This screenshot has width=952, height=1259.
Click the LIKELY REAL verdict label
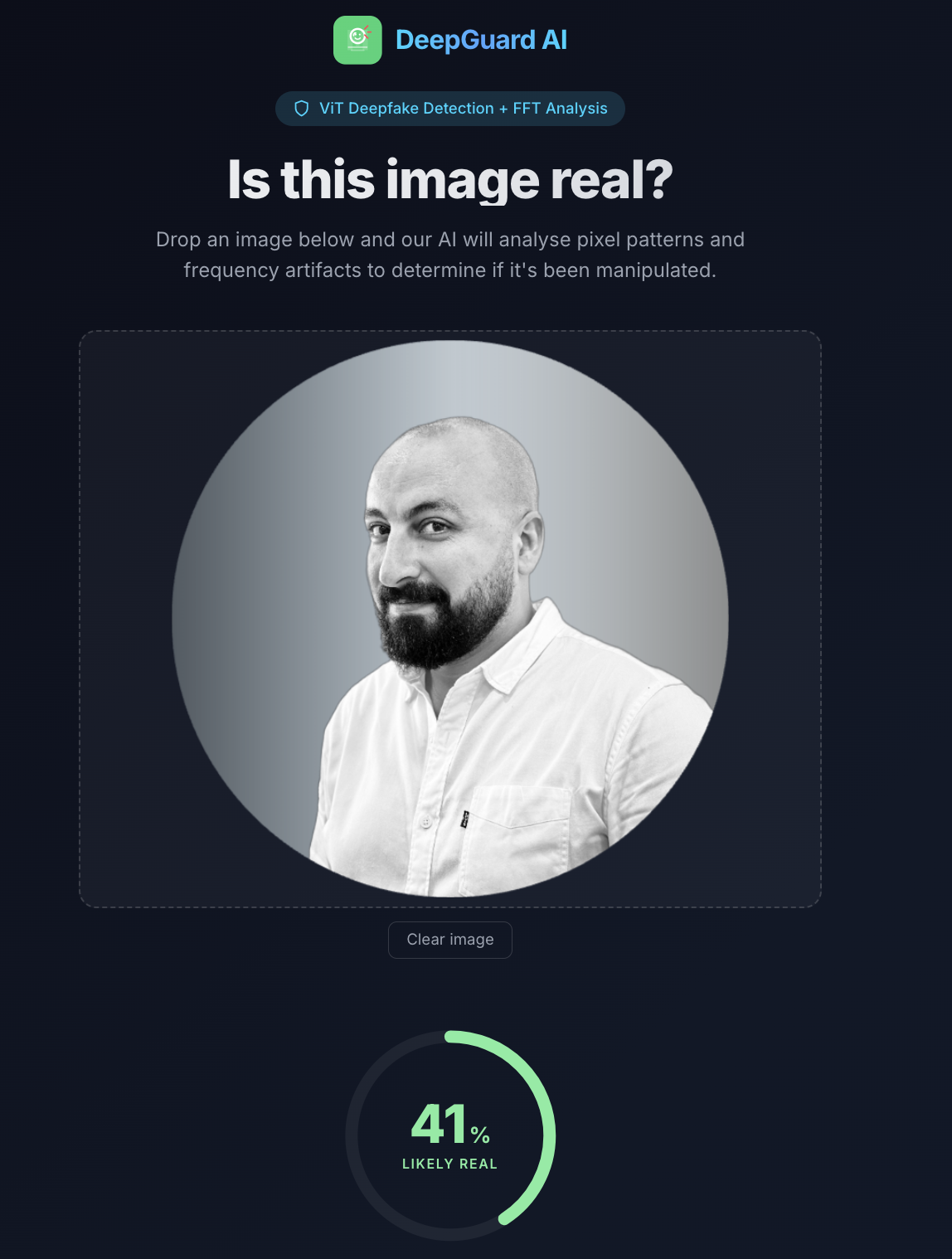pyautogui.click(x=450, y=1164)
